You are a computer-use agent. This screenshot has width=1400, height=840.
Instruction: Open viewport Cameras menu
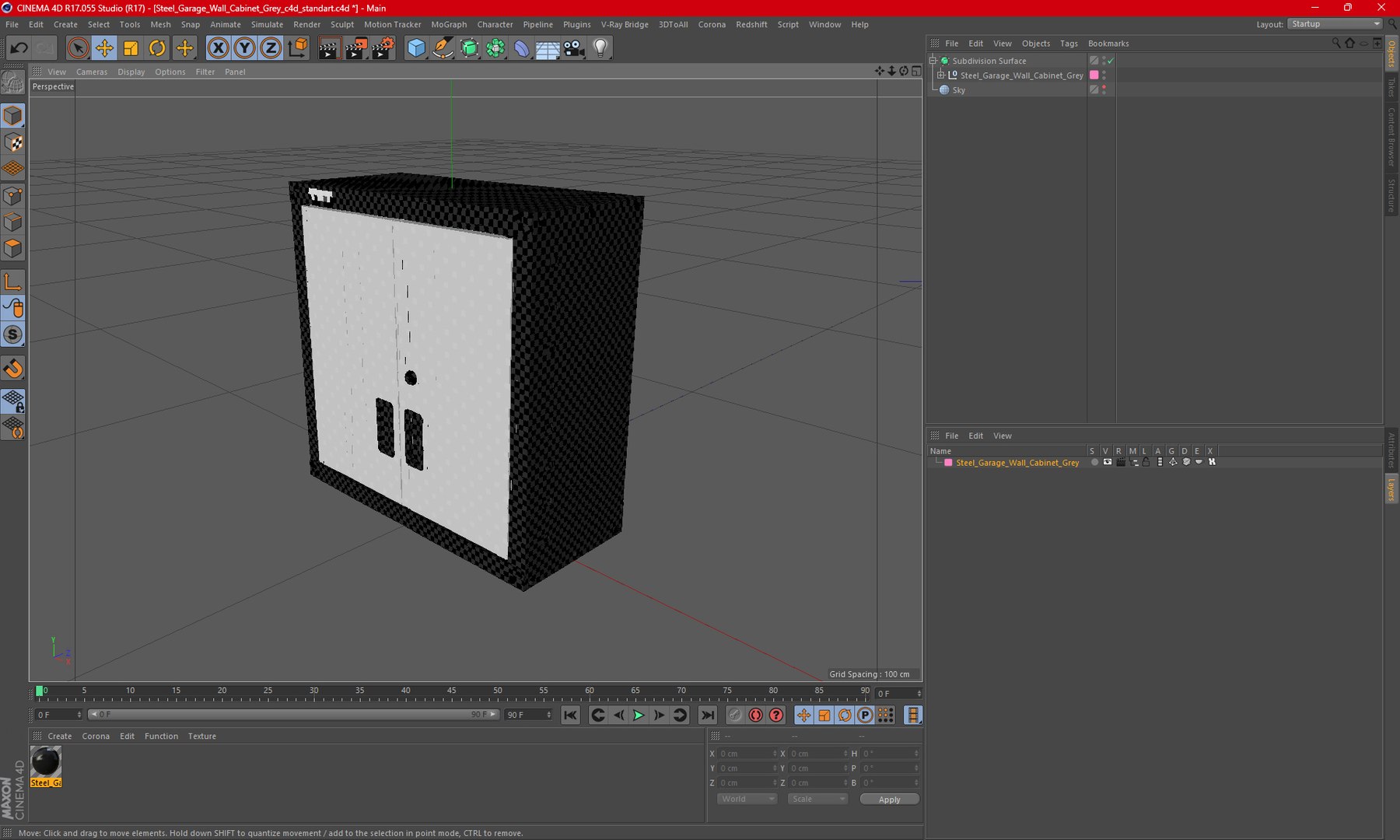(92, 72)
